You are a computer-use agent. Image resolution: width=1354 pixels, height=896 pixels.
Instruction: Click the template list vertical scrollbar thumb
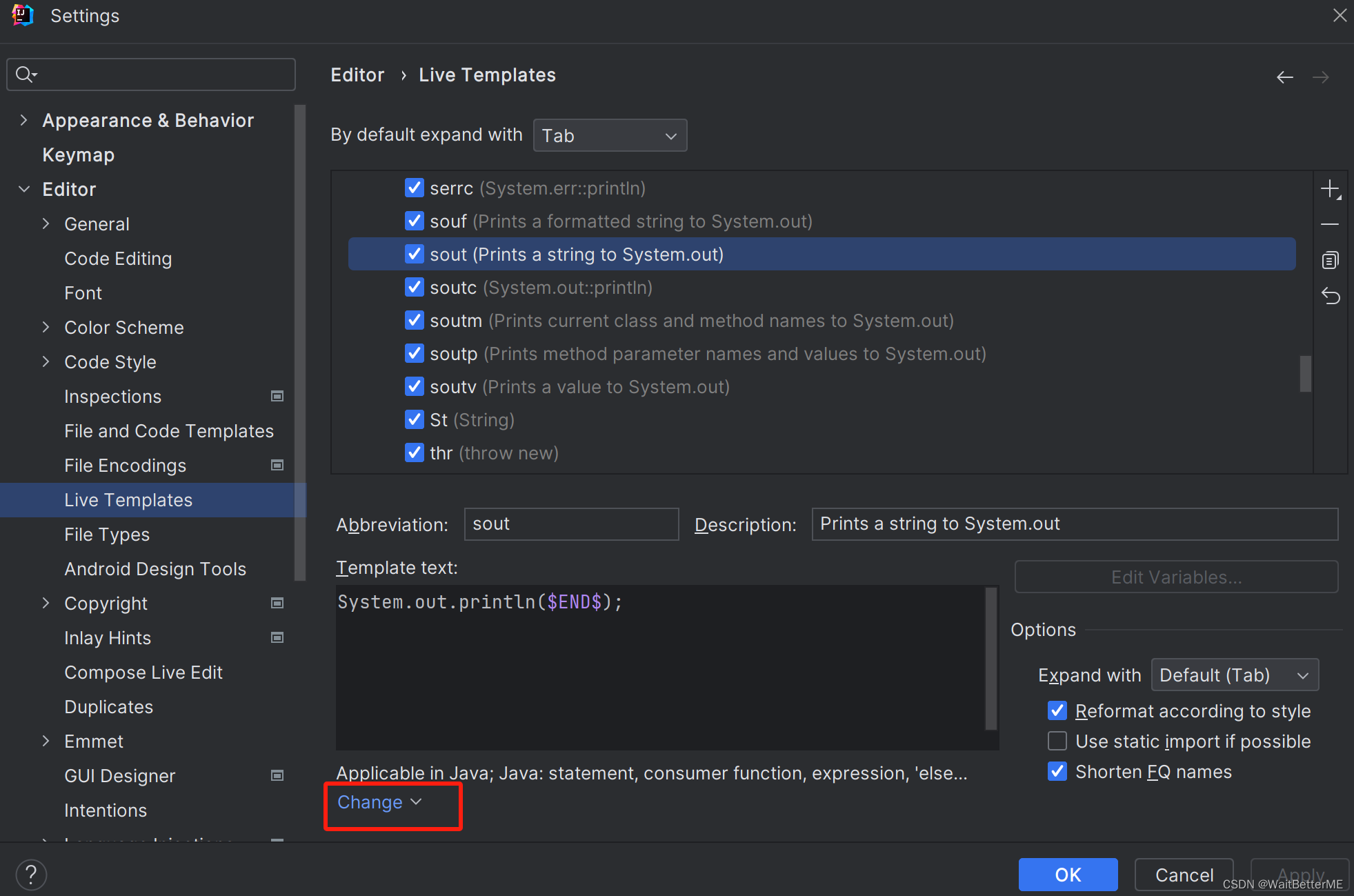pos(1305,373)
